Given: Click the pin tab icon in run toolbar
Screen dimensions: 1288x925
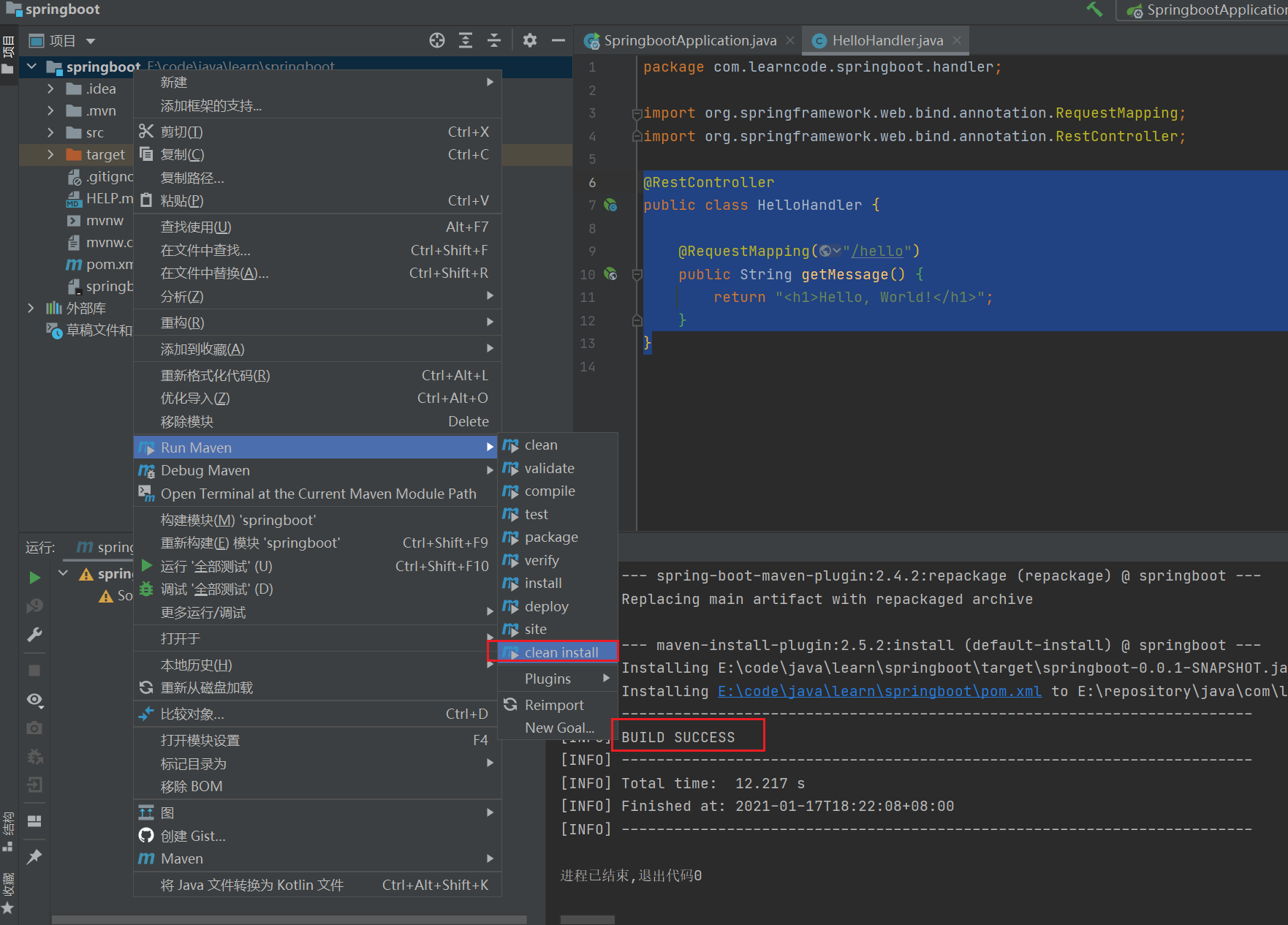Looking at the screenshot, I should 34,856.
